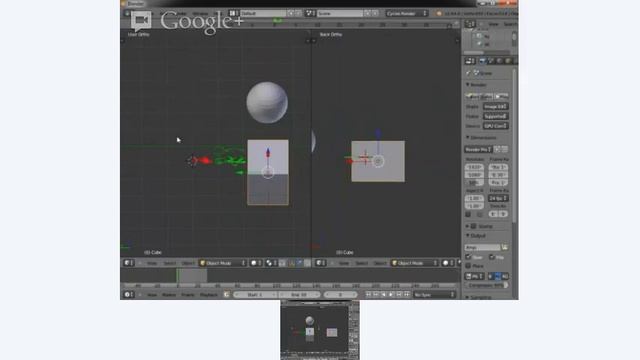This screenshot has height=360, width=640.
Task: Jump to previous keyframe in timeline controls
Action: click(x=376, y=294)
